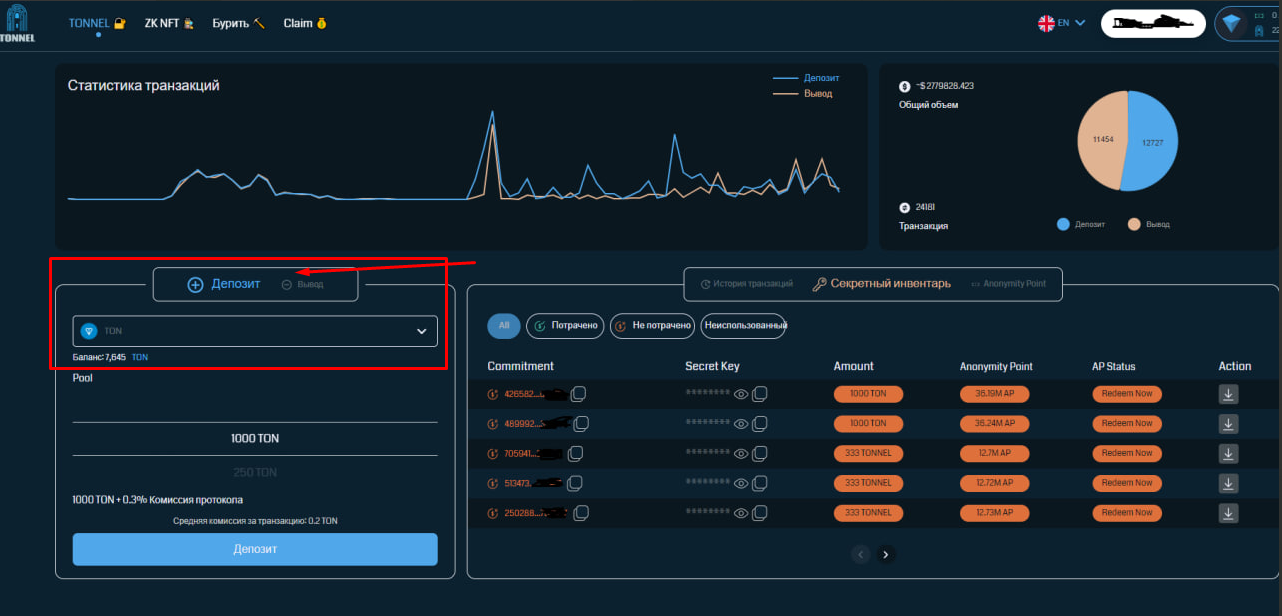Open the Бурить nav item
This screenshot has width=1282, height=616.
point(238,23)
